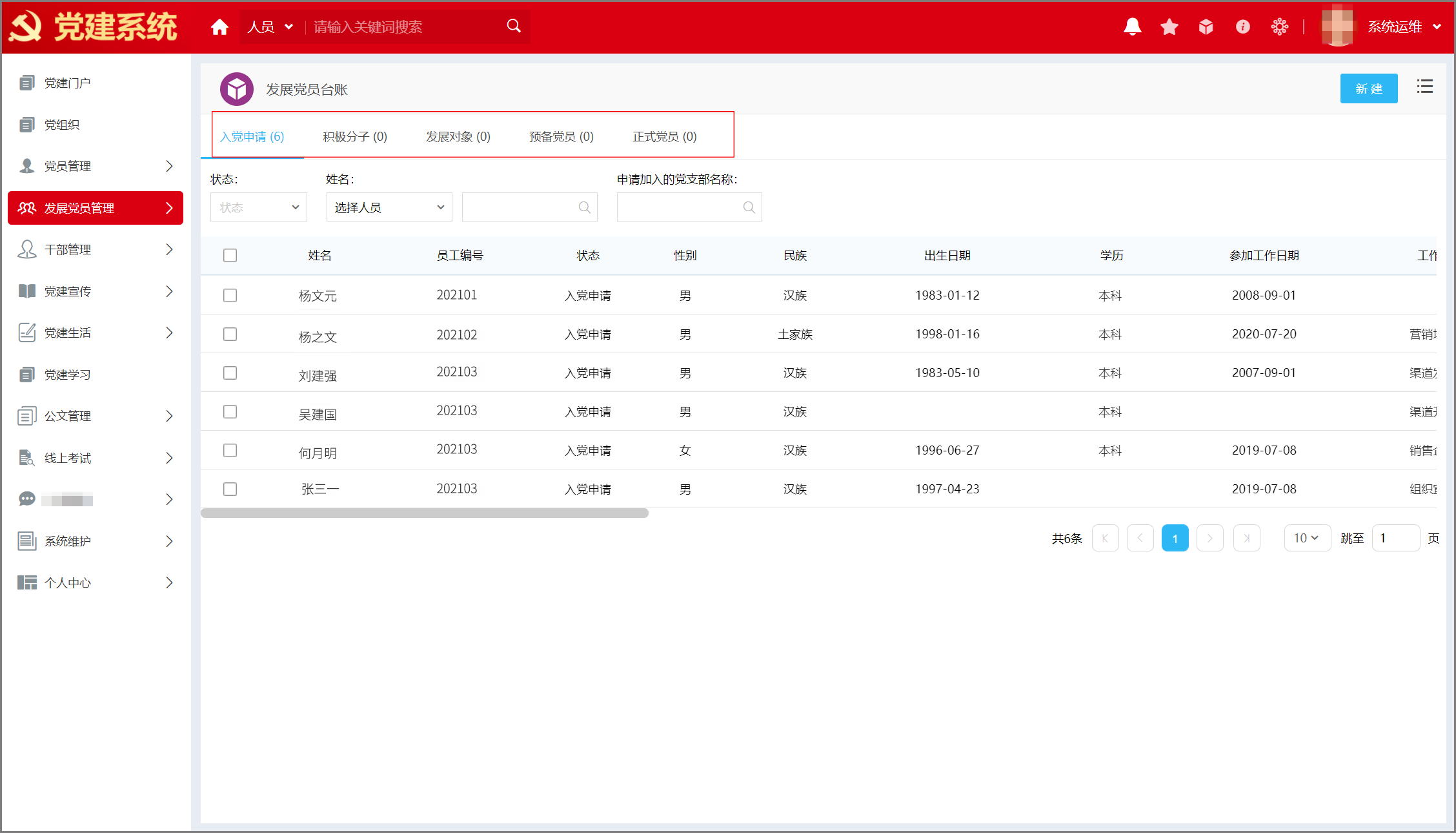Check the row for 杨文元
This screenshot has height=833, width=1456.
click(230, 295)
